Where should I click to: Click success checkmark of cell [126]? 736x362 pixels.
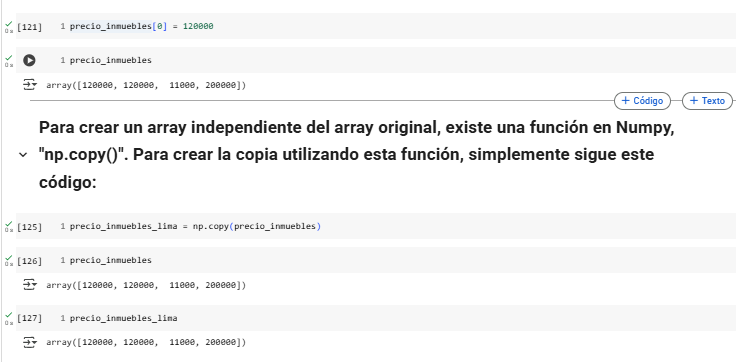(x=8, y=258)
